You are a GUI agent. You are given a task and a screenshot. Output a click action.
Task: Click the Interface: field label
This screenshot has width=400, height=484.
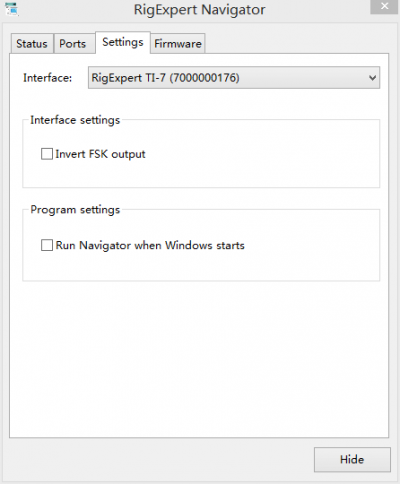coord(47,78)
